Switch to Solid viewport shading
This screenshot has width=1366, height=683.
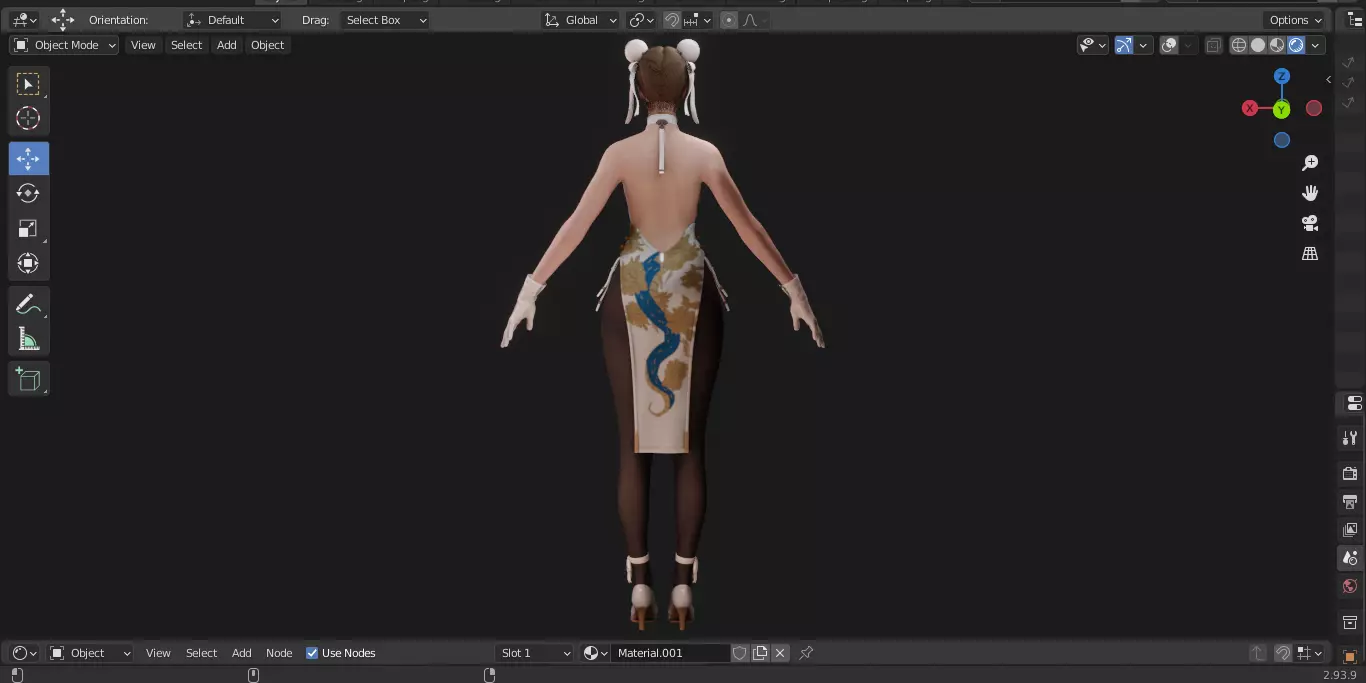point(1258,45)
